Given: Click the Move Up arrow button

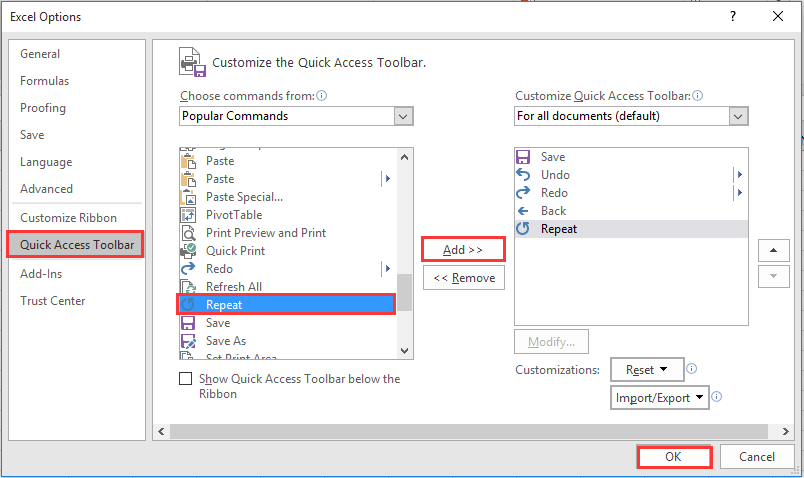Looking at the screenshot, I should (x=774, y=250).
